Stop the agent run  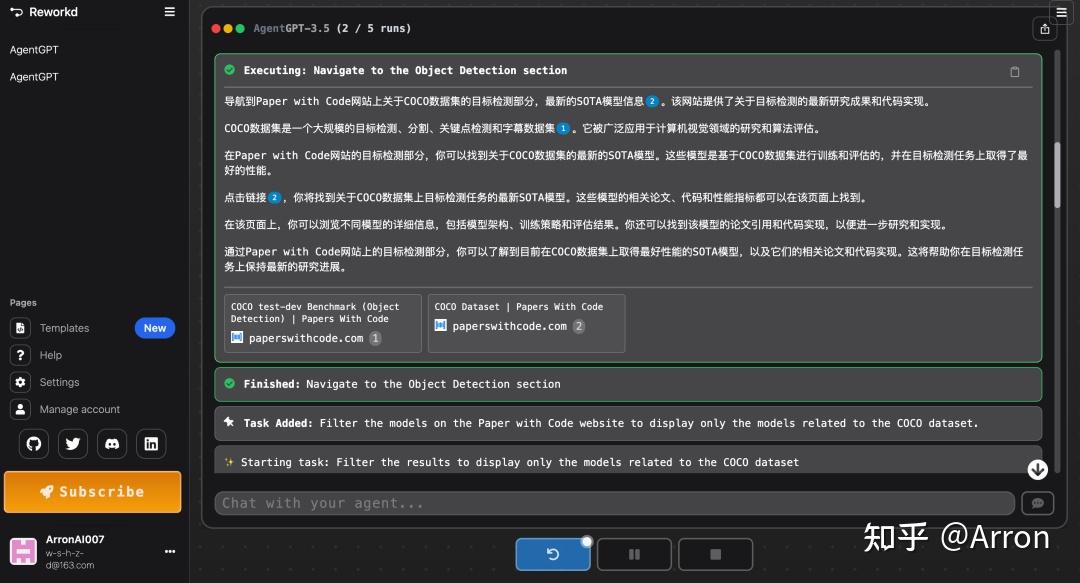pos(716,554)
